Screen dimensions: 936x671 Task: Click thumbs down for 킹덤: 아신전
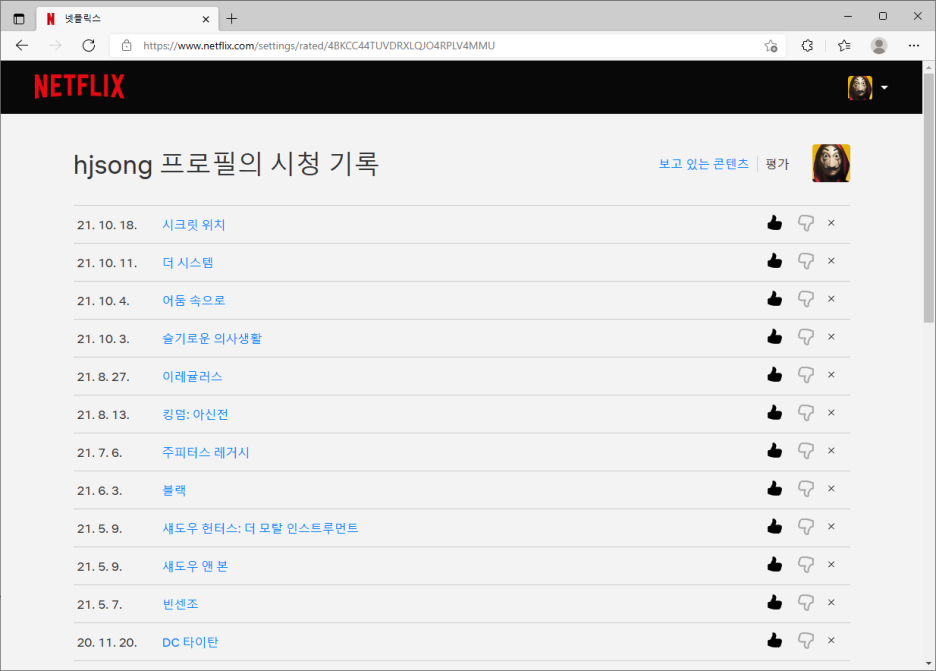pos(805,413)
